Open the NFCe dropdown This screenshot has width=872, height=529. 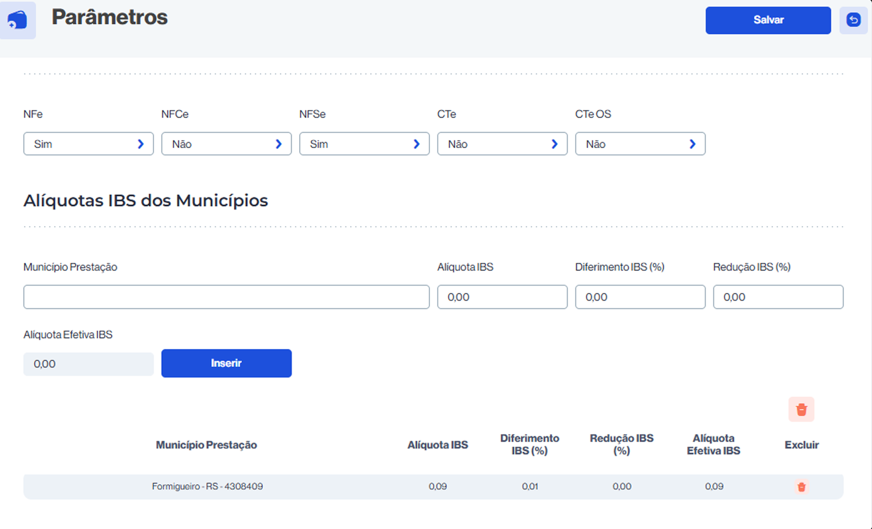(x=226, y=144)
